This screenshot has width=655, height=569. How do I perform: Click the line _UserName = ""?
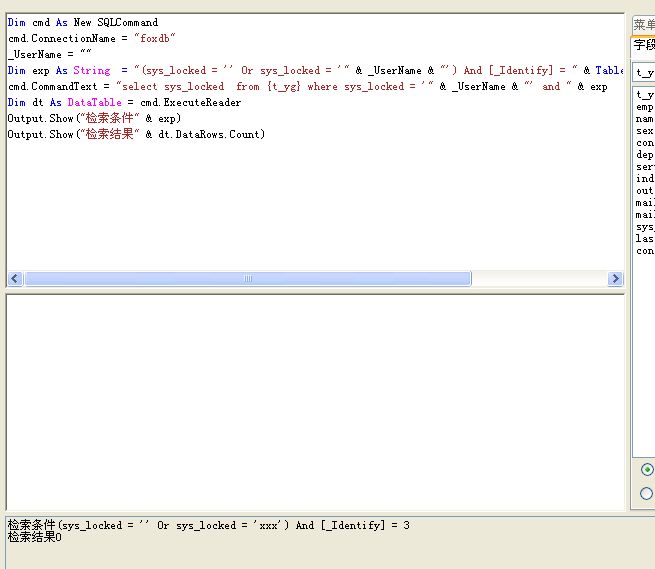(49, 54)
